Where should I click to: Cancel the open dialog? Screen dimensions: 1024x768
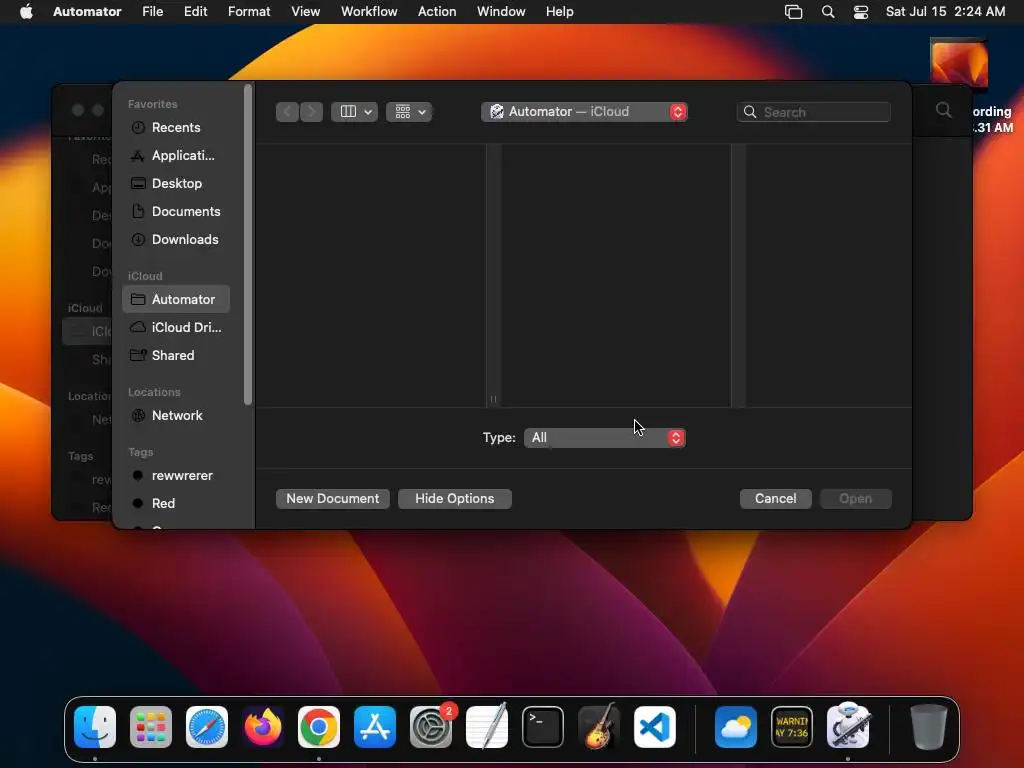(x=775, y=498)
